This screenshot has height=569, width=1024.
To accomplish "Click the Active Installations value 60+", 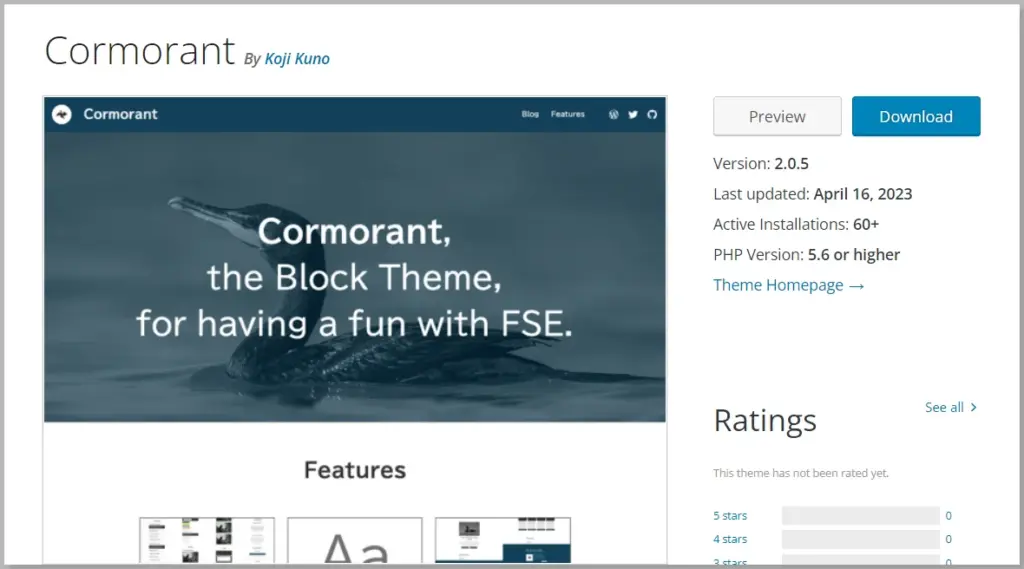I will [866, 224].
